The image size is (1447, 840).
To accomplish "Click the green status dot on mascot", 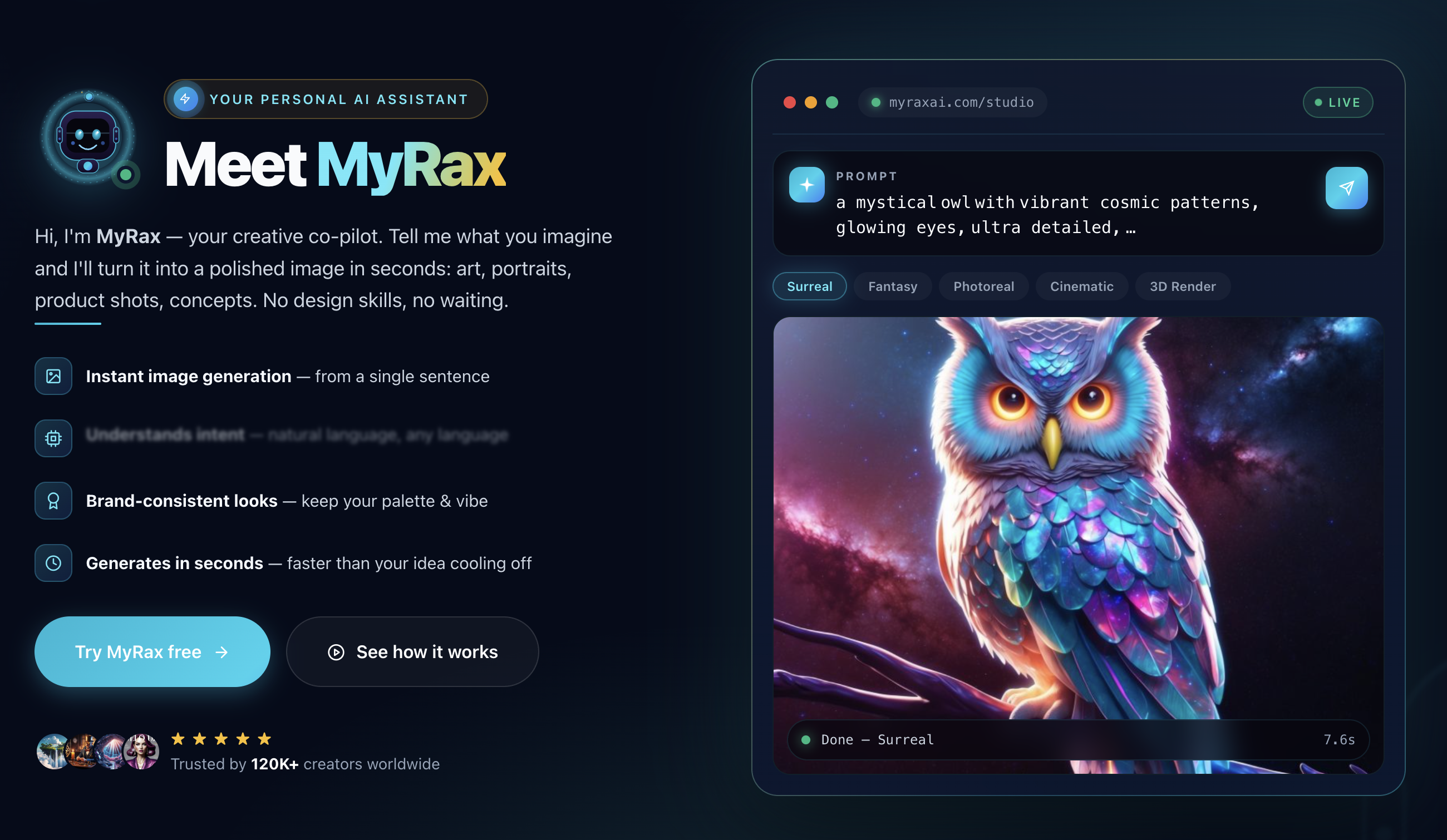I will 125,175.
